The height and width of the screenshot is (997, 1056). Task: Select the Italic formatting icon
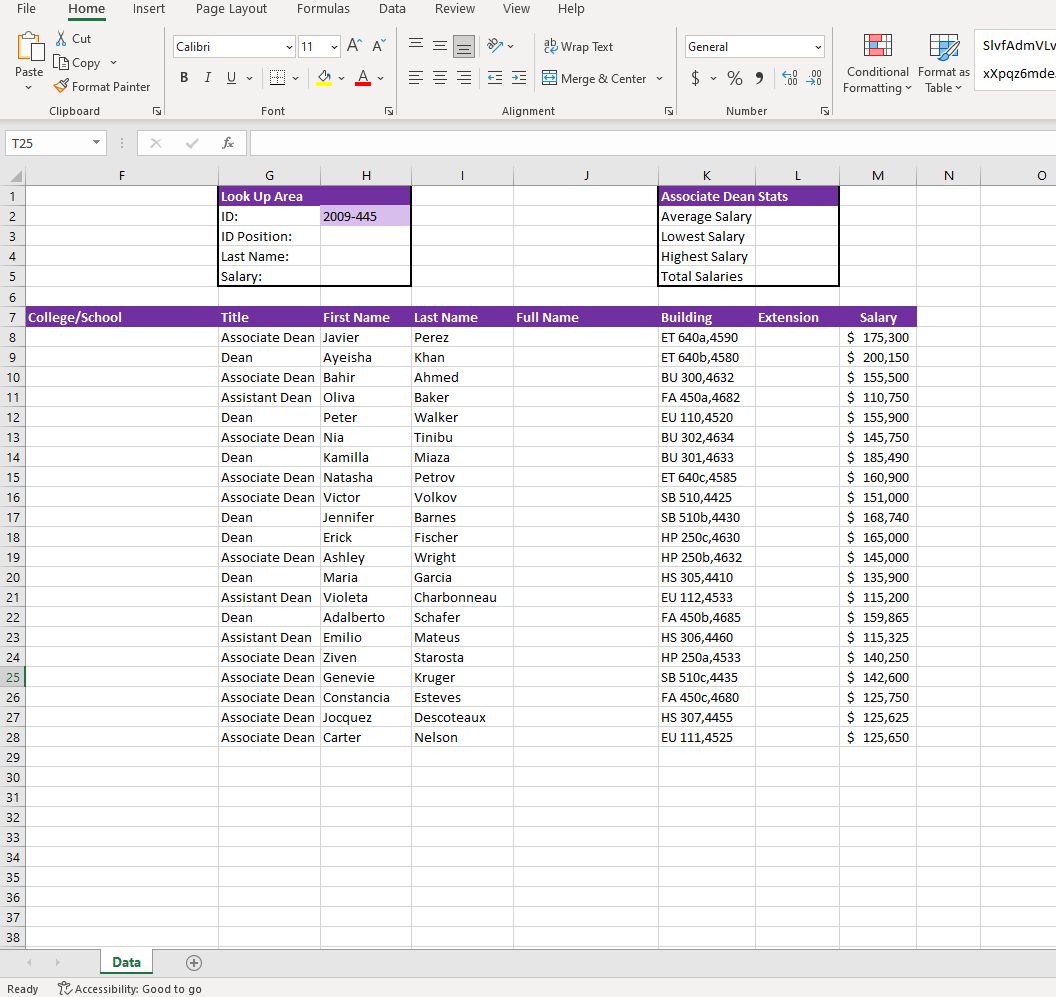point(207,77)
